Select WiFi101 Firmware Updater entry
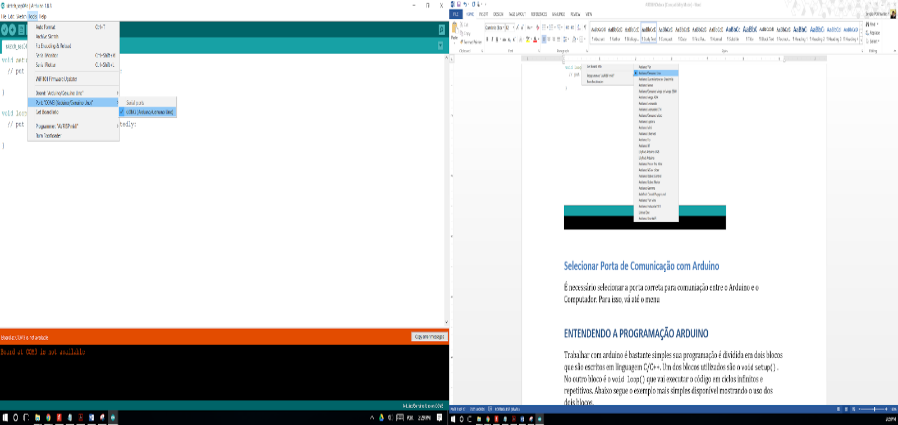The height and width of the screenshot is (425, 898). coord(73,79)
